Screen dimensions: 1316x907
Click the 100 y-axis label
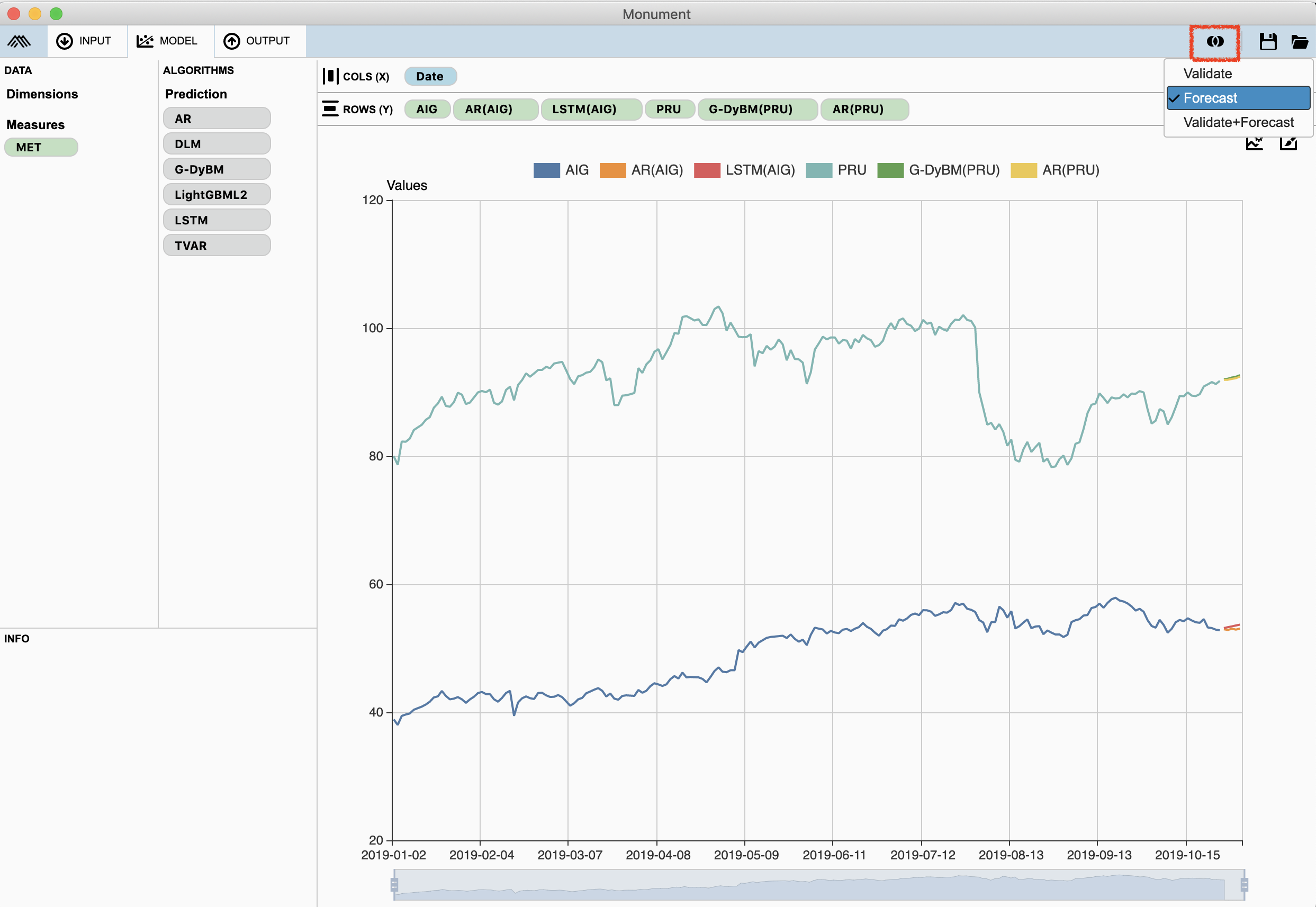click(372, 328)
